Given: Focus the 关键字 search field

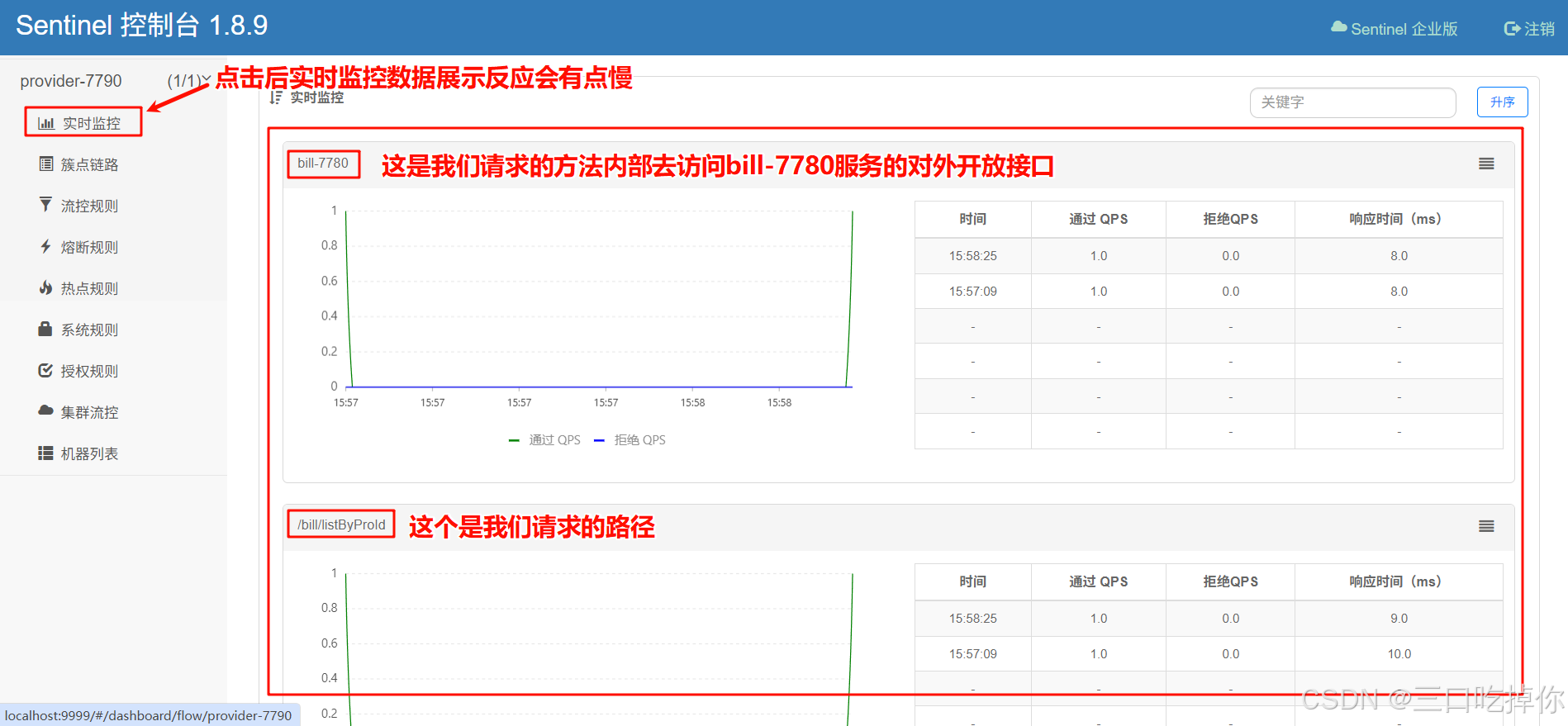Looking at the screenshot, I should tap(1352, 102).
